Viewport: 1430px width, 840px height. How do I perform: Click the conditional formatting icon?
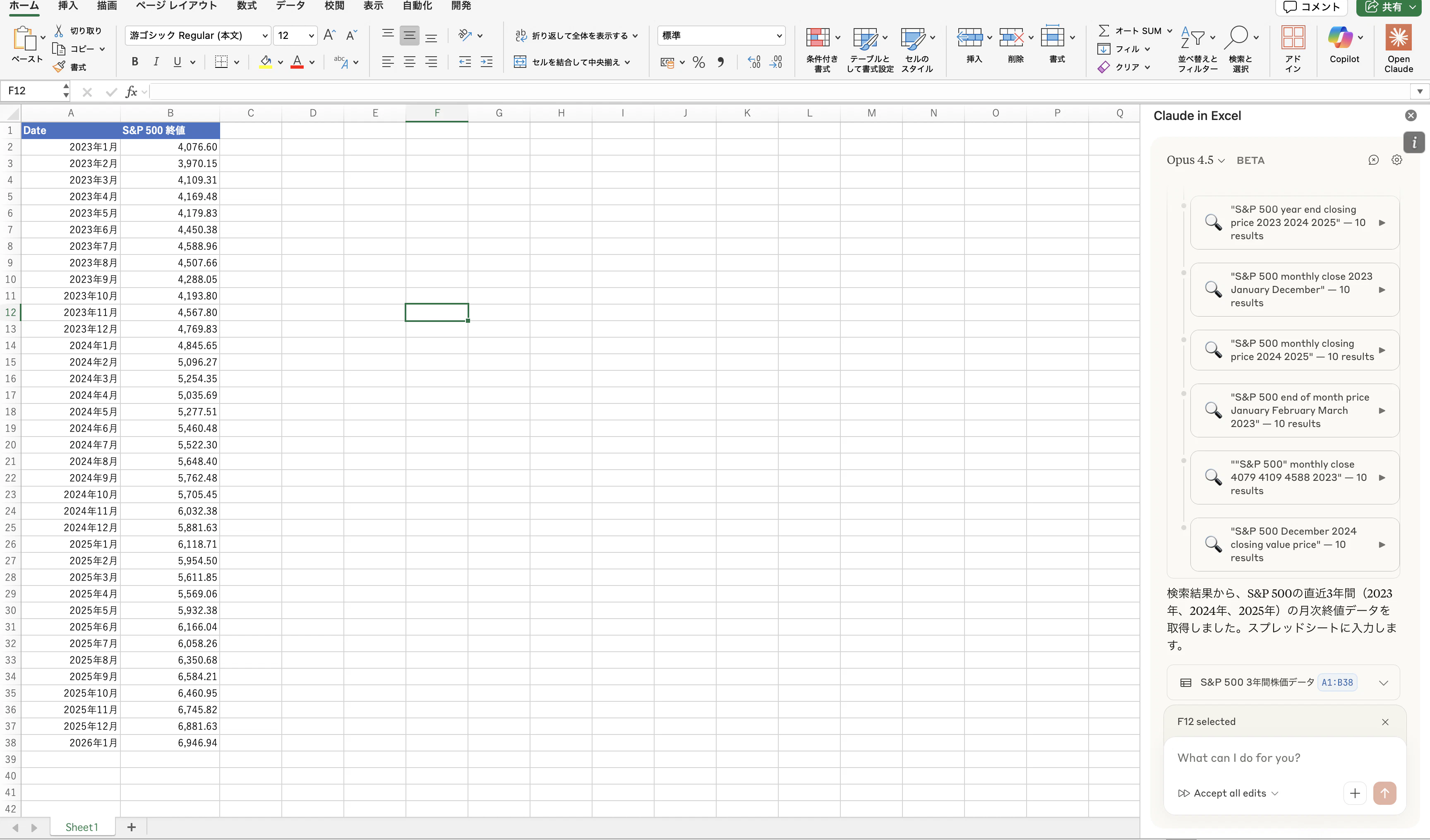tap(818, 38)
